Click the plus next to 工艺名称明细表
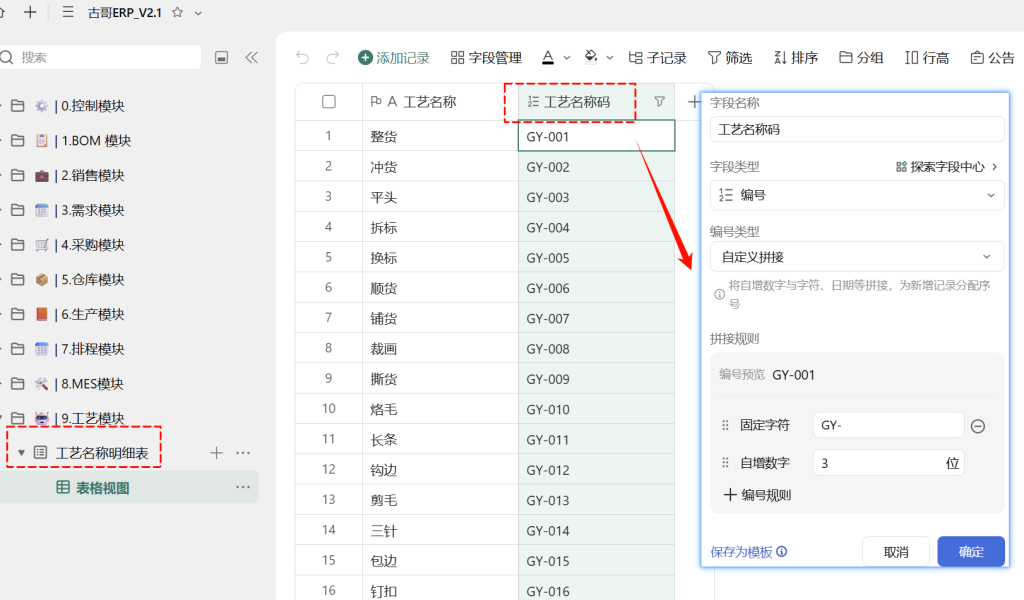The width and height of the screenshot is (1024, 600). pos(216,452)
